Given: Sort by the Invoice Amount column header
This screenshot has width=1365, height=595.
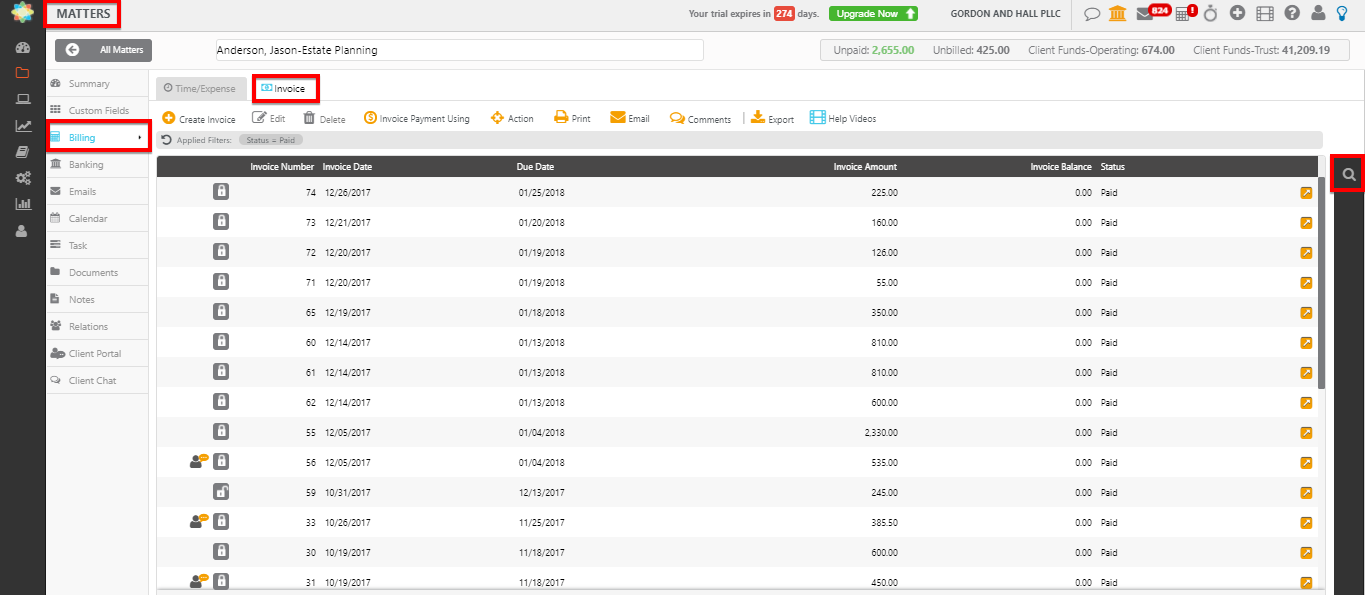Looking at the screenshot, I should coord(865,167).
